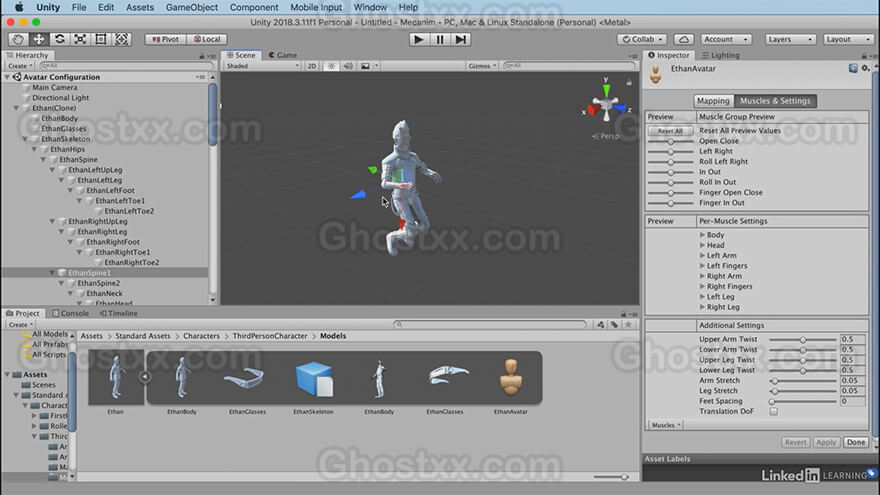Screen dimensions: 880x495
Task: Open the Component menu
Action: pyautogui.click(x=254, y=7)
